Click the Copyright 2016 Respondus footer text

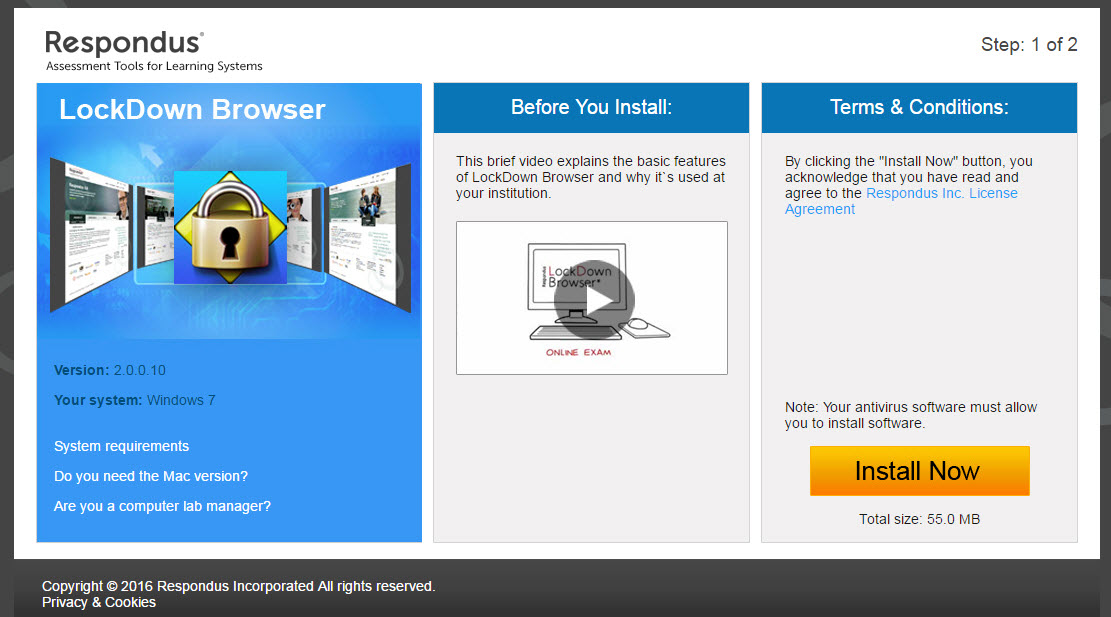(x=238, y=586)
